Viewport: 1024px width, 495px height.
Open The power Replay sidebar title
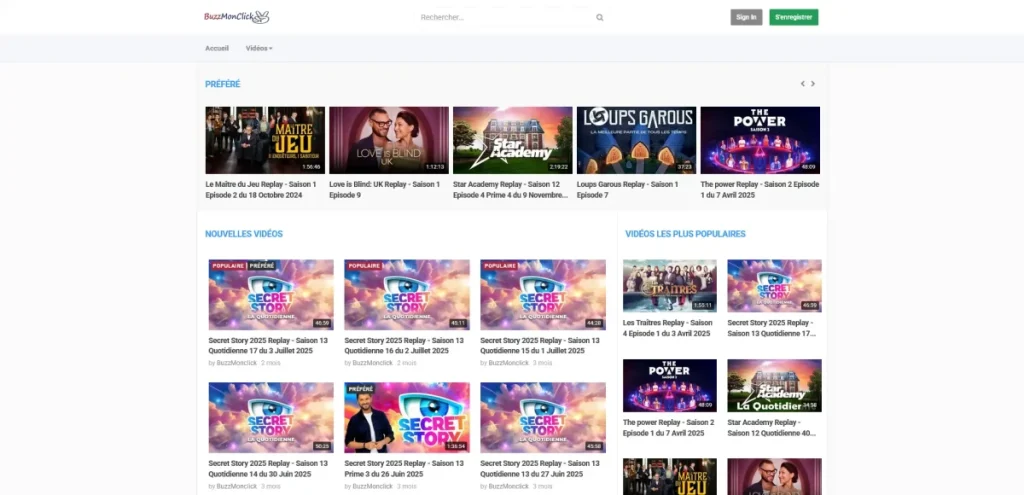point(669,428)
